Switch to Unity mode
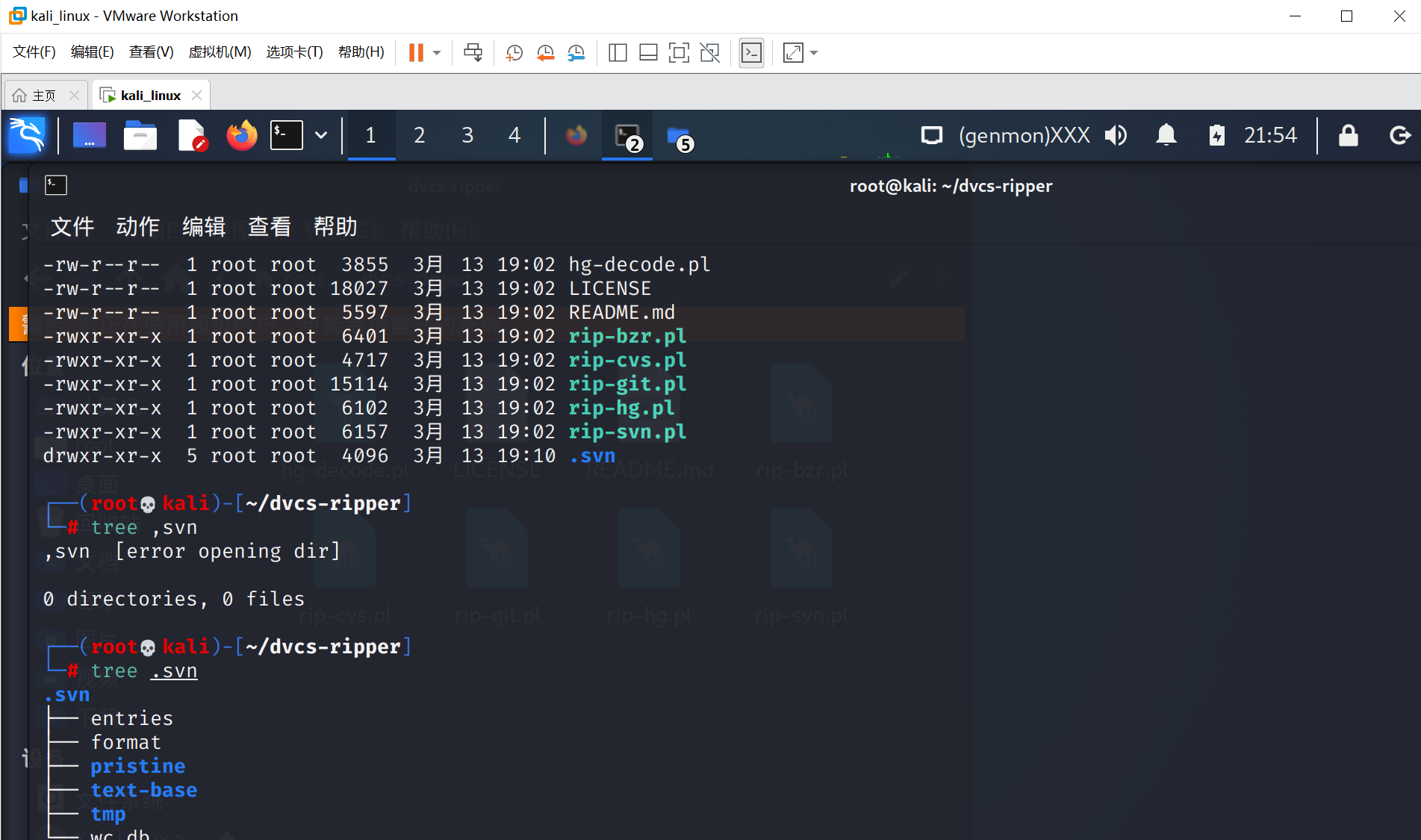1421x840 pixels. click(710, 52)
